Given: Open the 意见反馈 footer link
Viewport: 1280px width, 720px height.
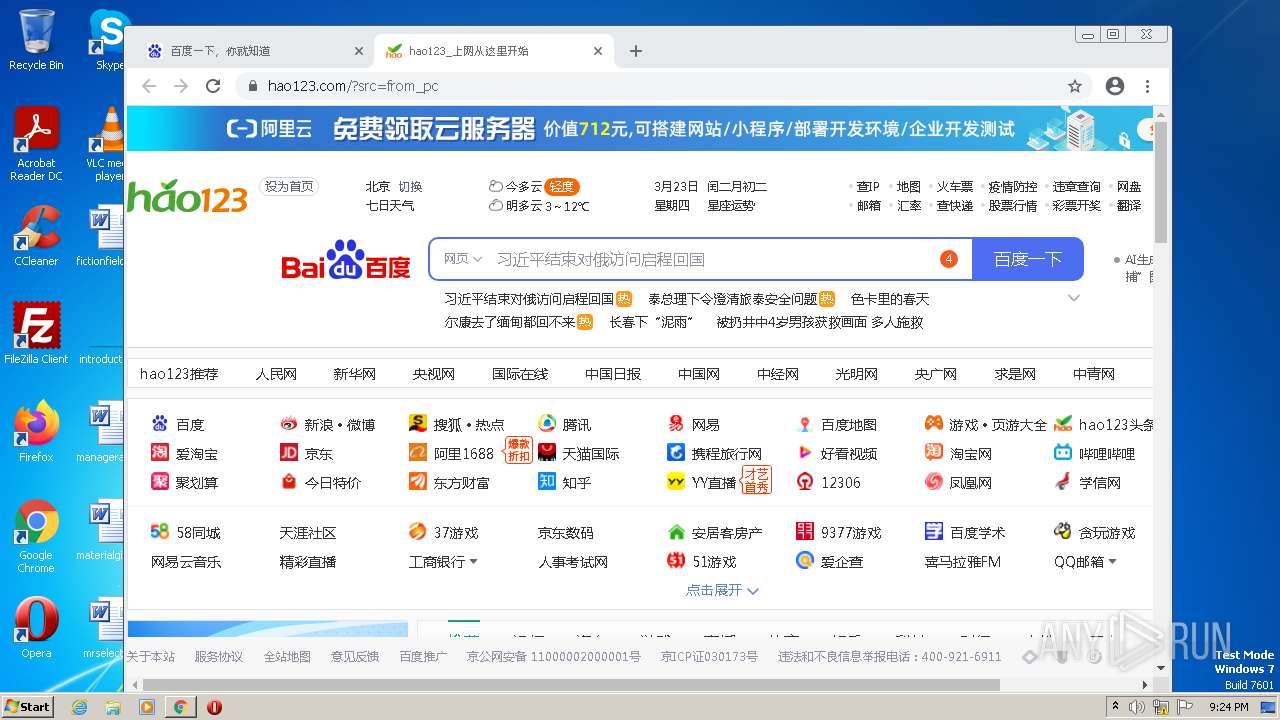Looking at the screenshot, I should (x=355, y=657).
